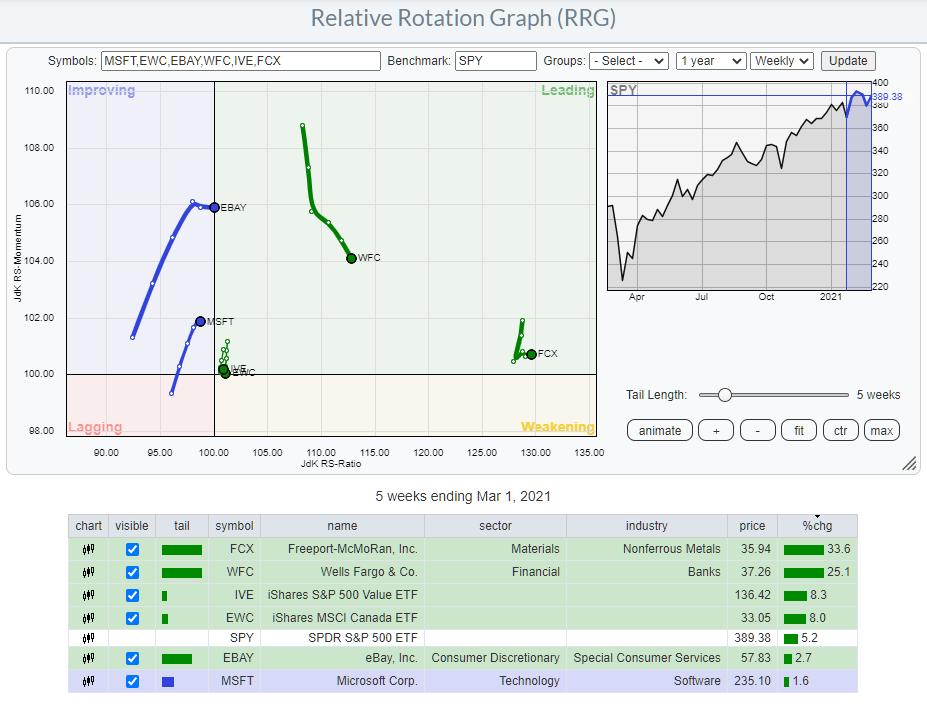Image resolution: width=927 pixels, height=713 pixels.
Task: Open the chart icon for FCX row
Action: [88, 549]
